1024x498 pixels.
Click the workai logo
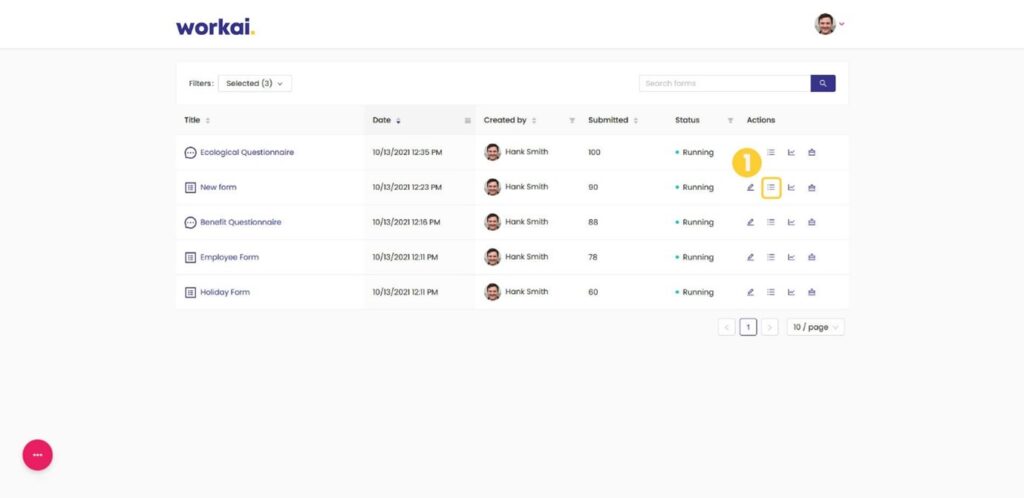216,27
